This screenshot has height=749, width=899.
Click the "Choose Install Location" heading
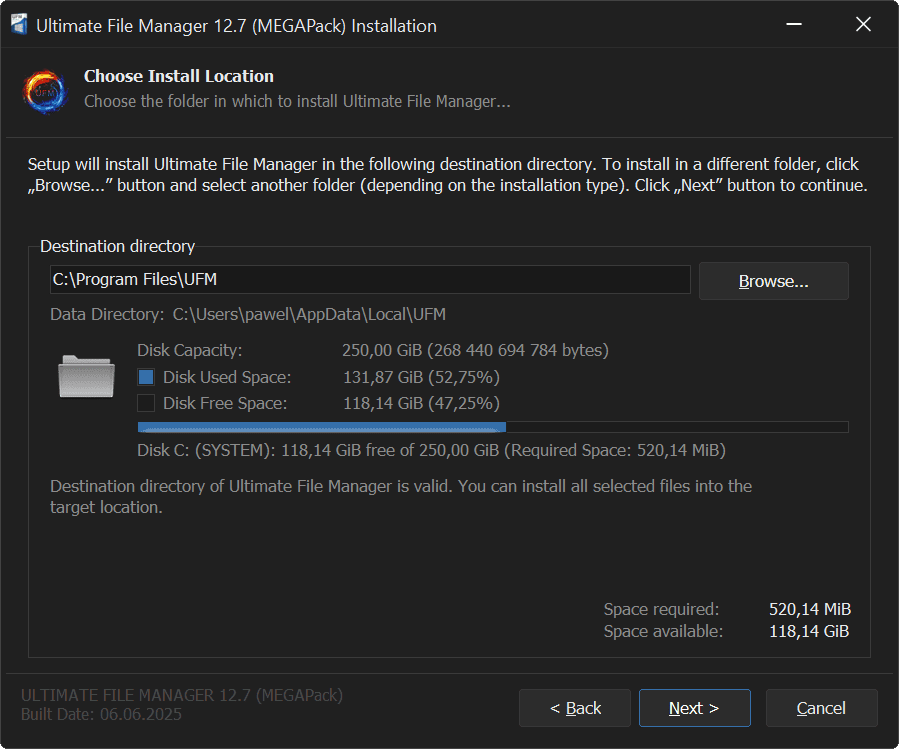click(179, 76)
